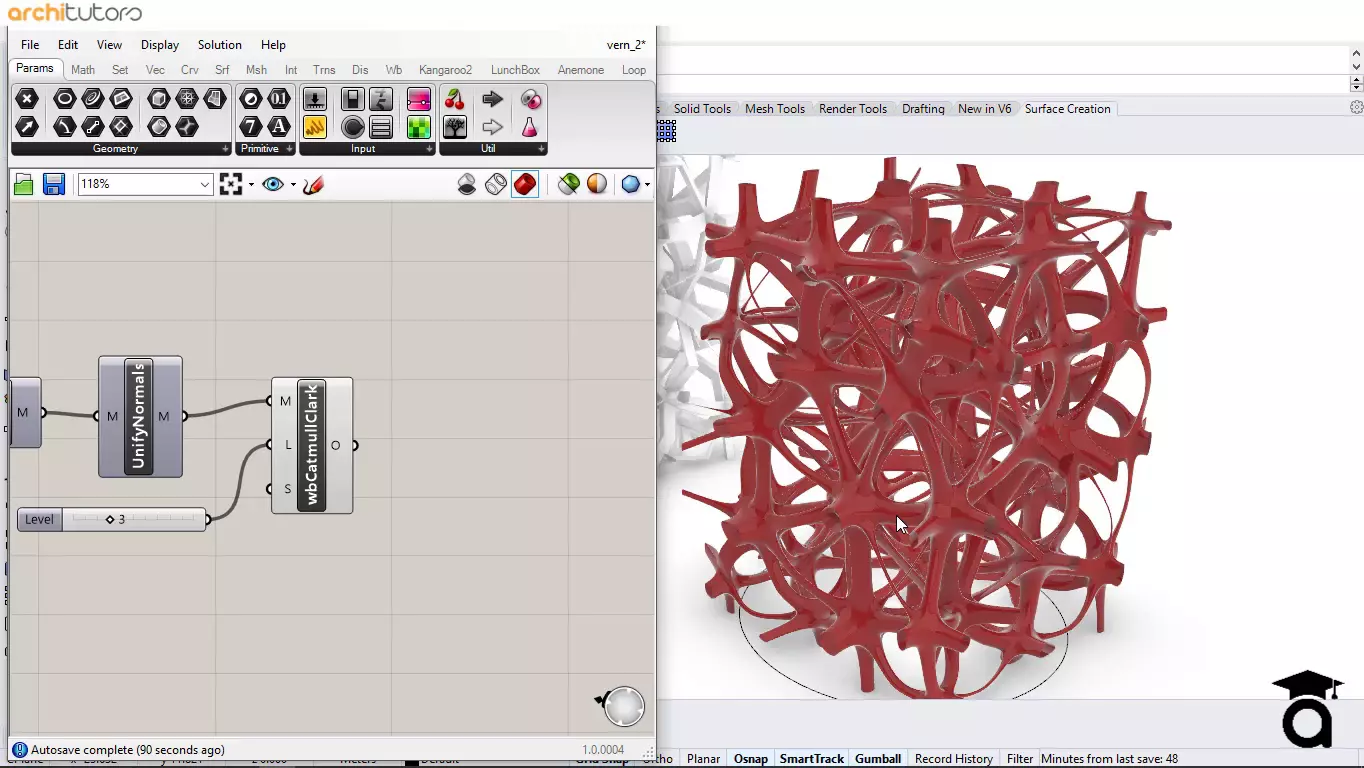Screen dimensions: 1364x768
Task: Open the zoom extents dropdown arrow
Action: click(251, 184)
